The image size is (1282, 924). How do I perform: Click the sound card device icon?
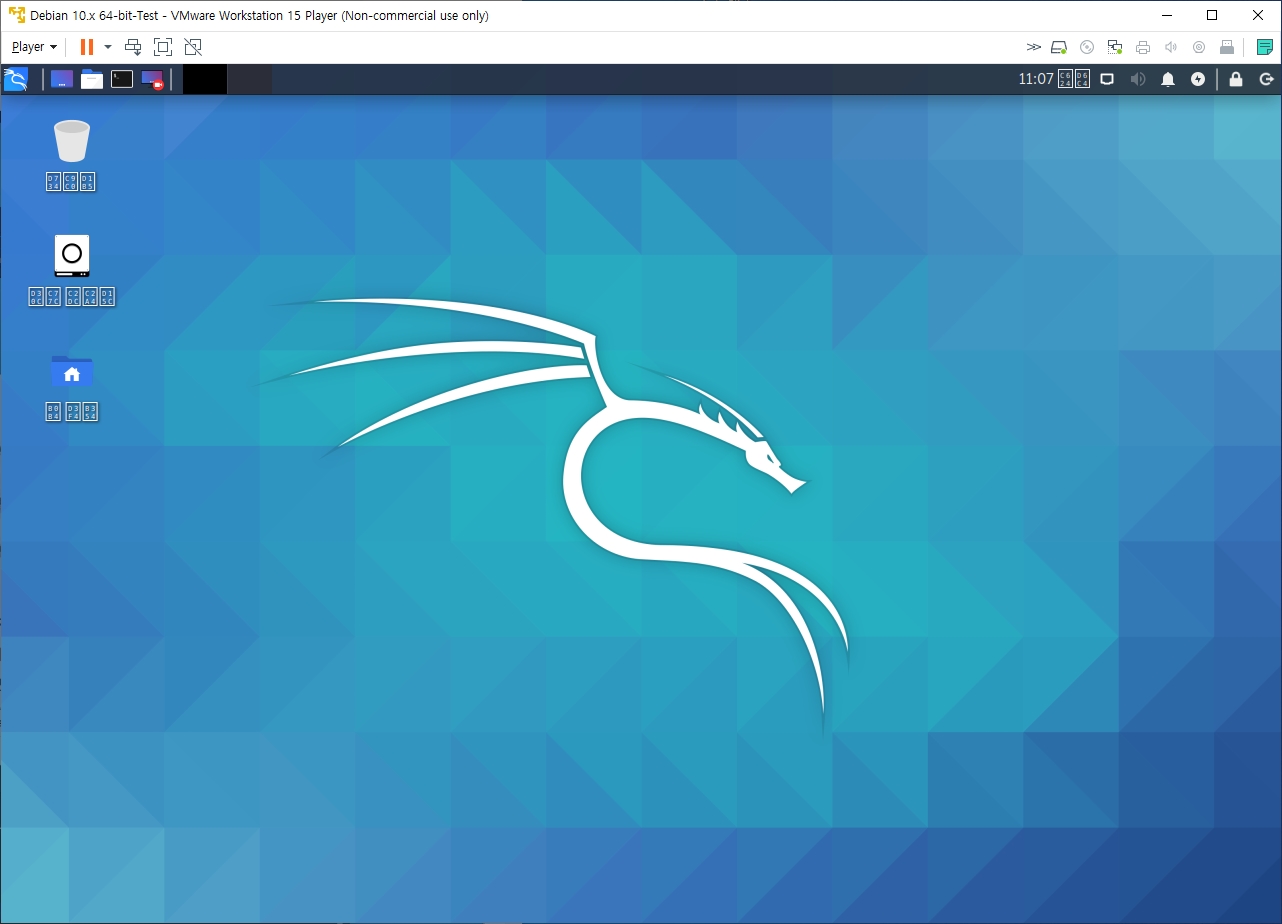[x=1171, y=47]
